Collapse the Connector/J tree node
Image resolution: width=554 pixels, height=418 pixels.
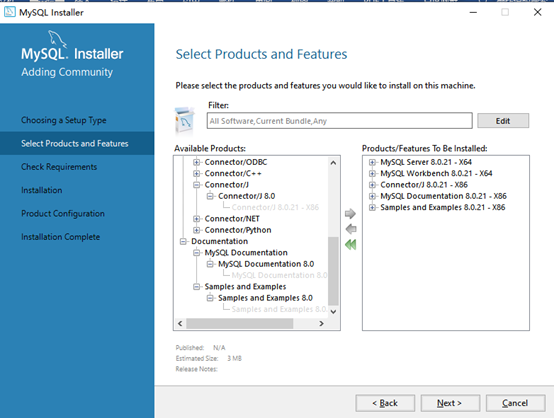click(x=196, y=185)
